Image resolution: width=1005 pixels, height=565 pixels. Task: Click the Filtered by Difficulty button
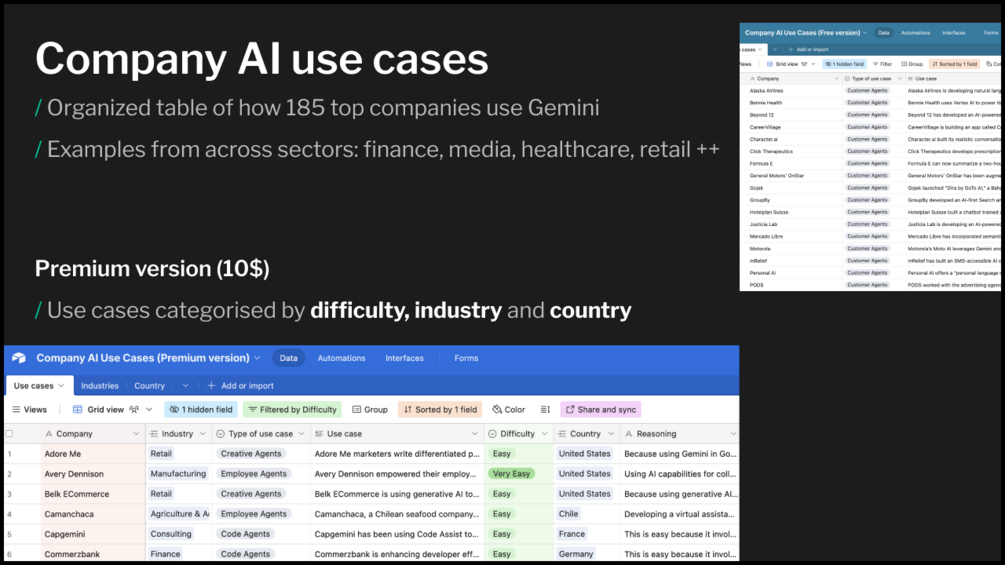pos(292,409)
